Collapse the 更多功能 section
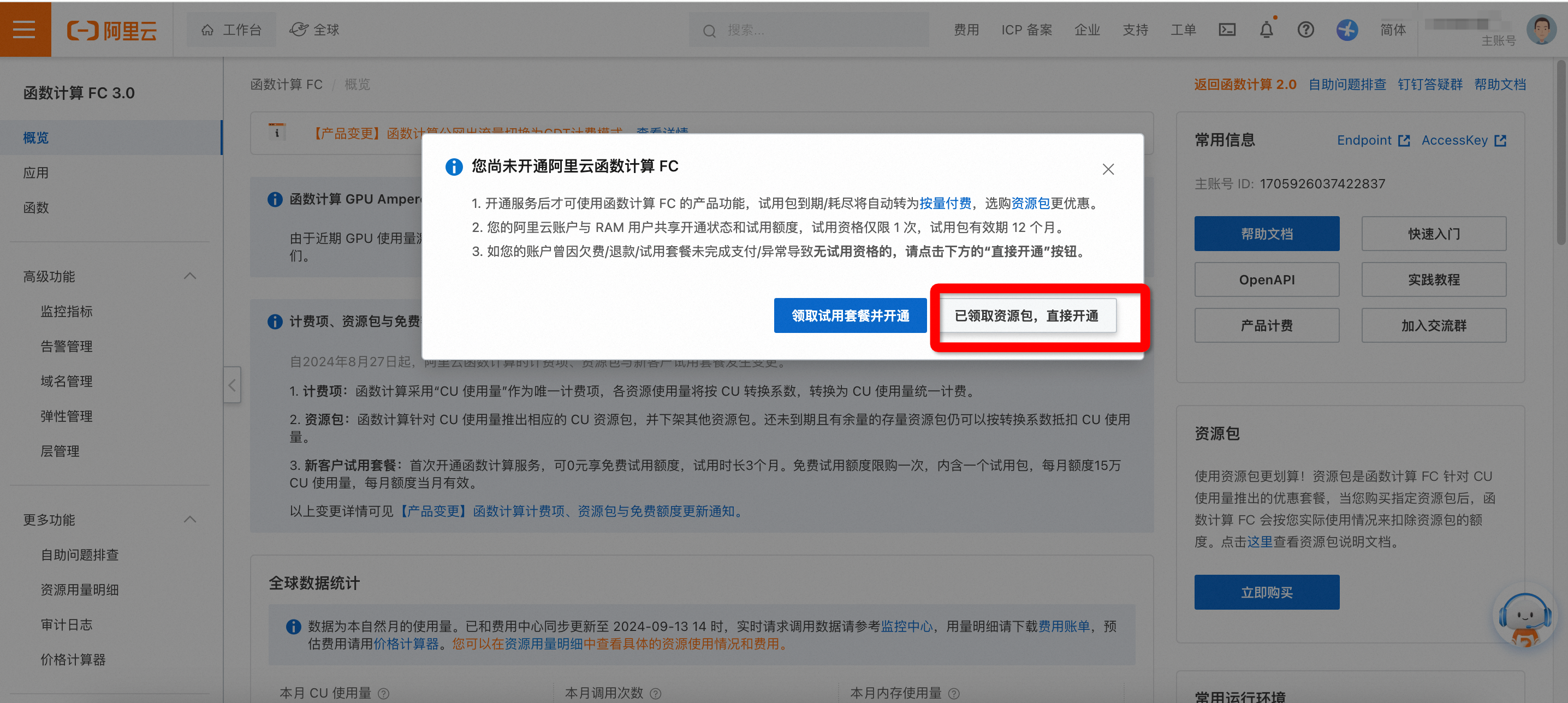This screenshot has width=1568, height=703. point(190,519)
